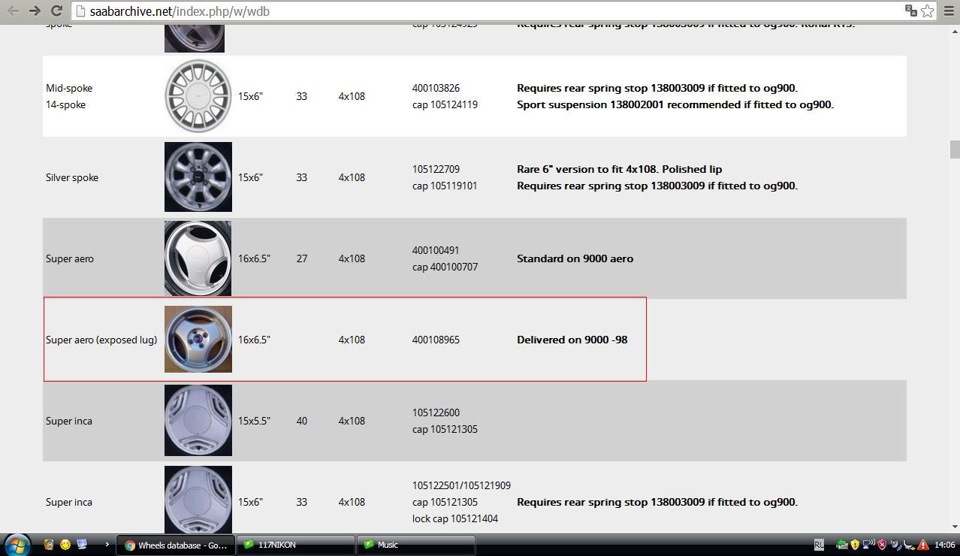960x556 pixels.
Task: Go forward to the next page
Action: pos(34,11)
